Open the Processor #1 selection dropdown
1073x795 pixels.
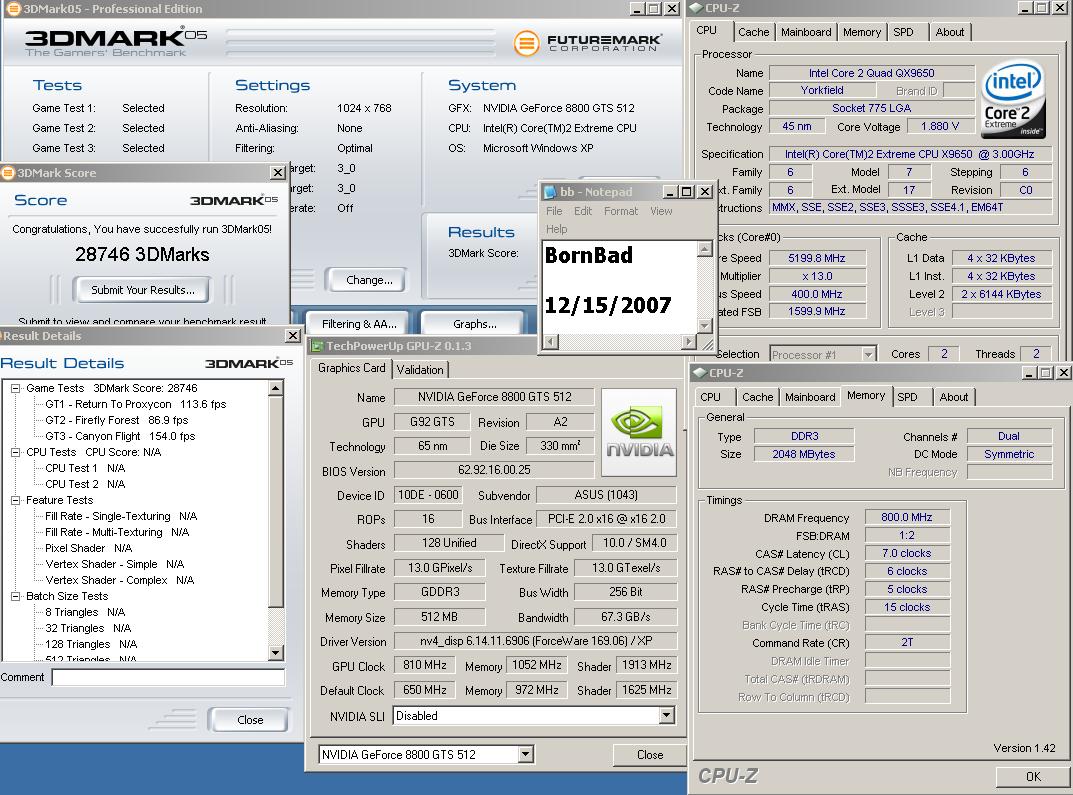coord(868,354)
